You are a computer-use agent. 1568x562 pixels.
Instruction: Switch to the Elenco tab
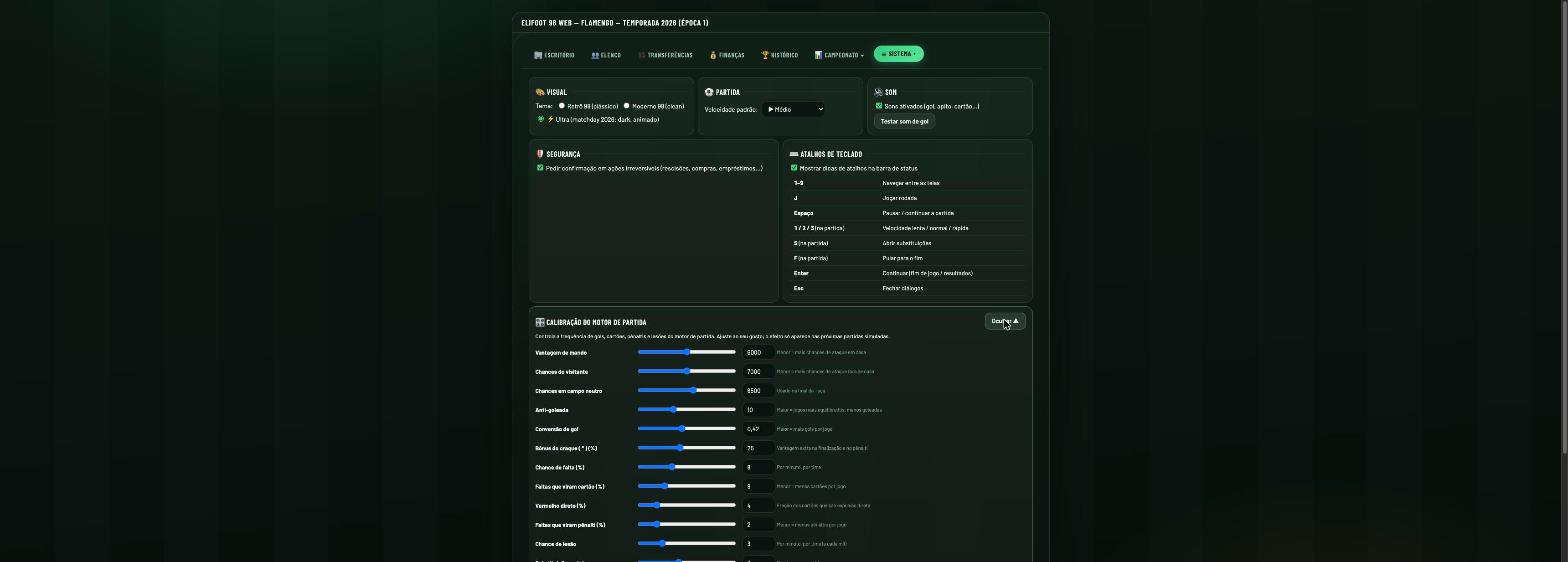(606, 55)
